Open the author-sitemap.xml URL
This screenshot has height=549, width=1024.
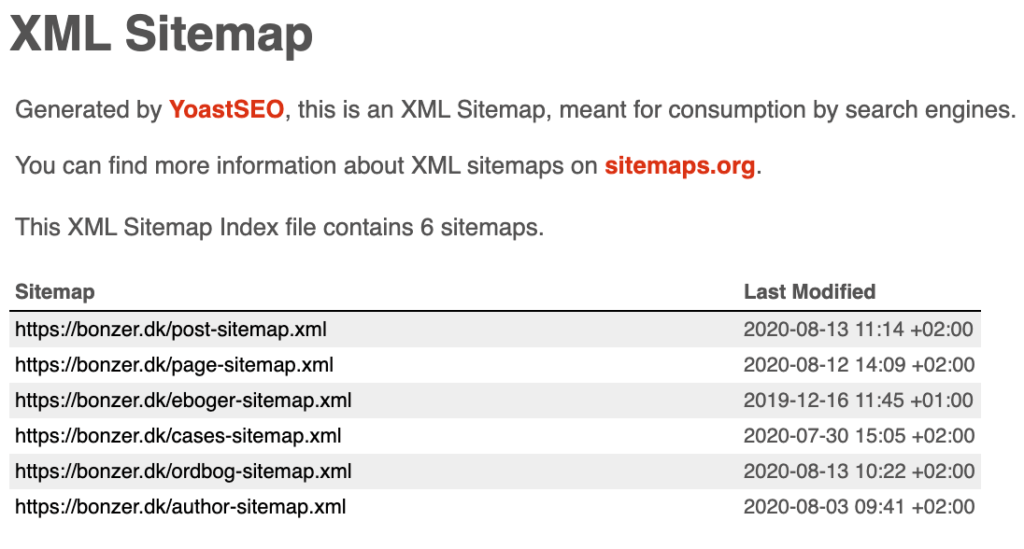point(181,507)
